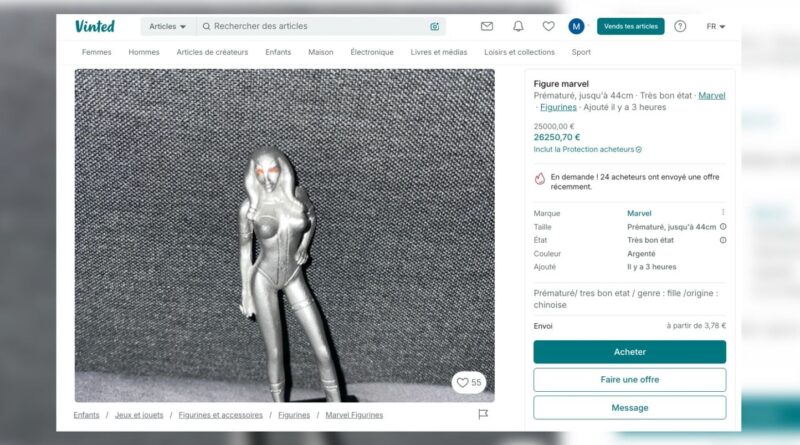This screenshot has width=800, height=445.
Task: Open the notifications bell icon
Action: (x=518, y=26)
